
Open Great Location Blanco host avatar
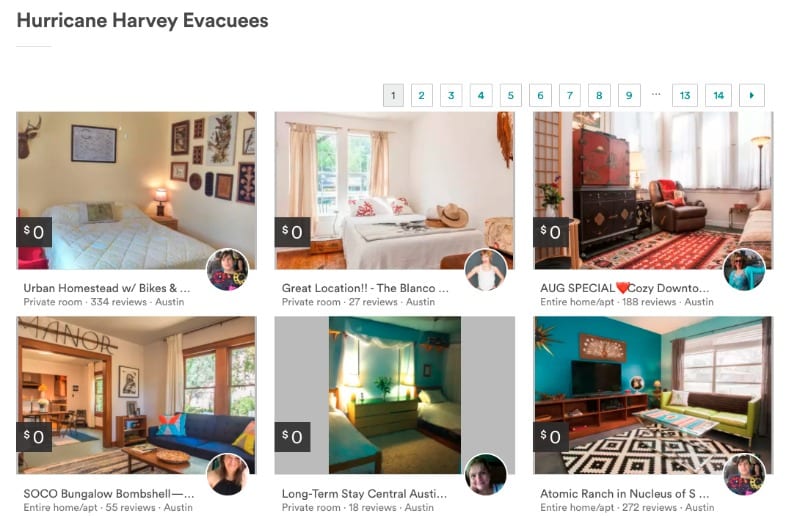click(x=486, y=270)
